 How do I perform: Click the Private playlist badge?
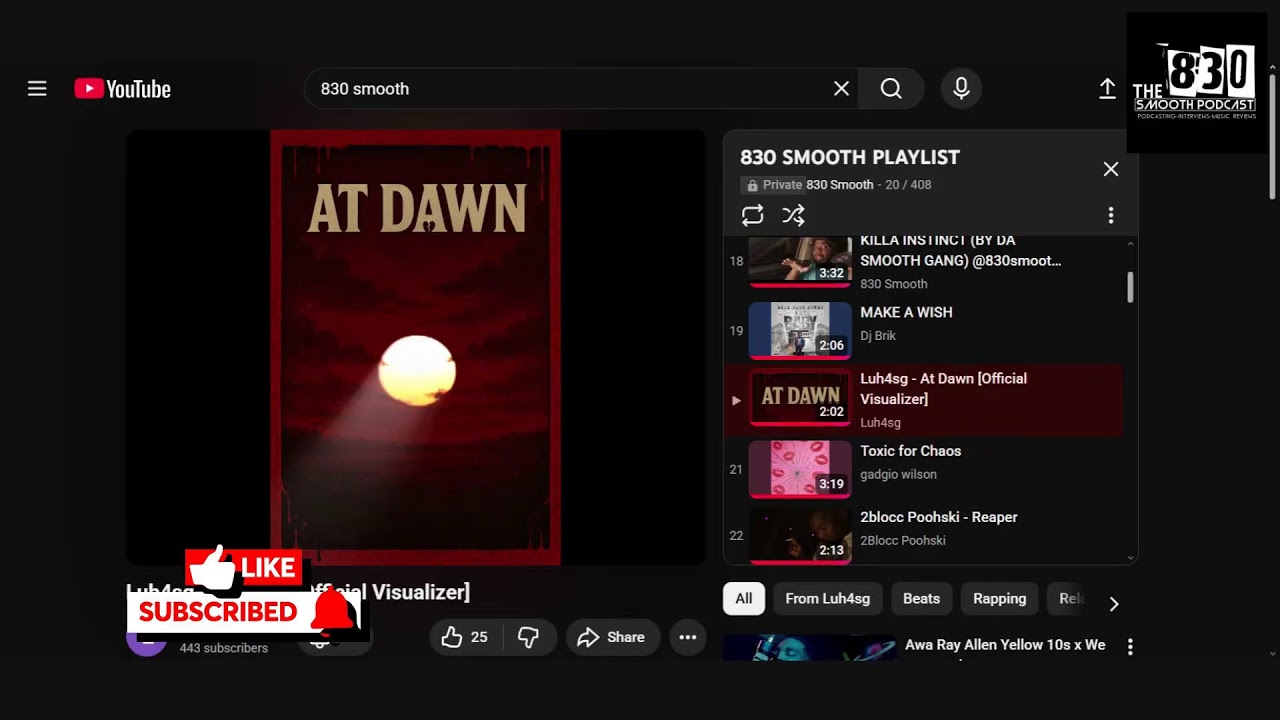pos(772,185)
